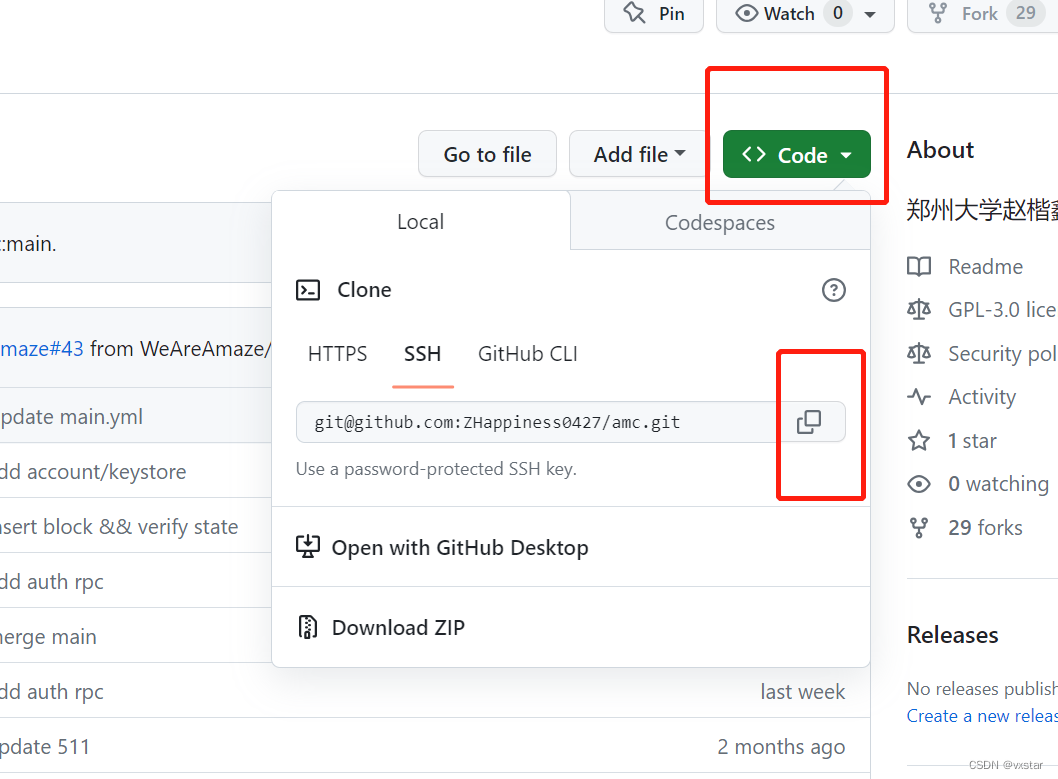Click the Fork count badge 29

pos(1026,13)
